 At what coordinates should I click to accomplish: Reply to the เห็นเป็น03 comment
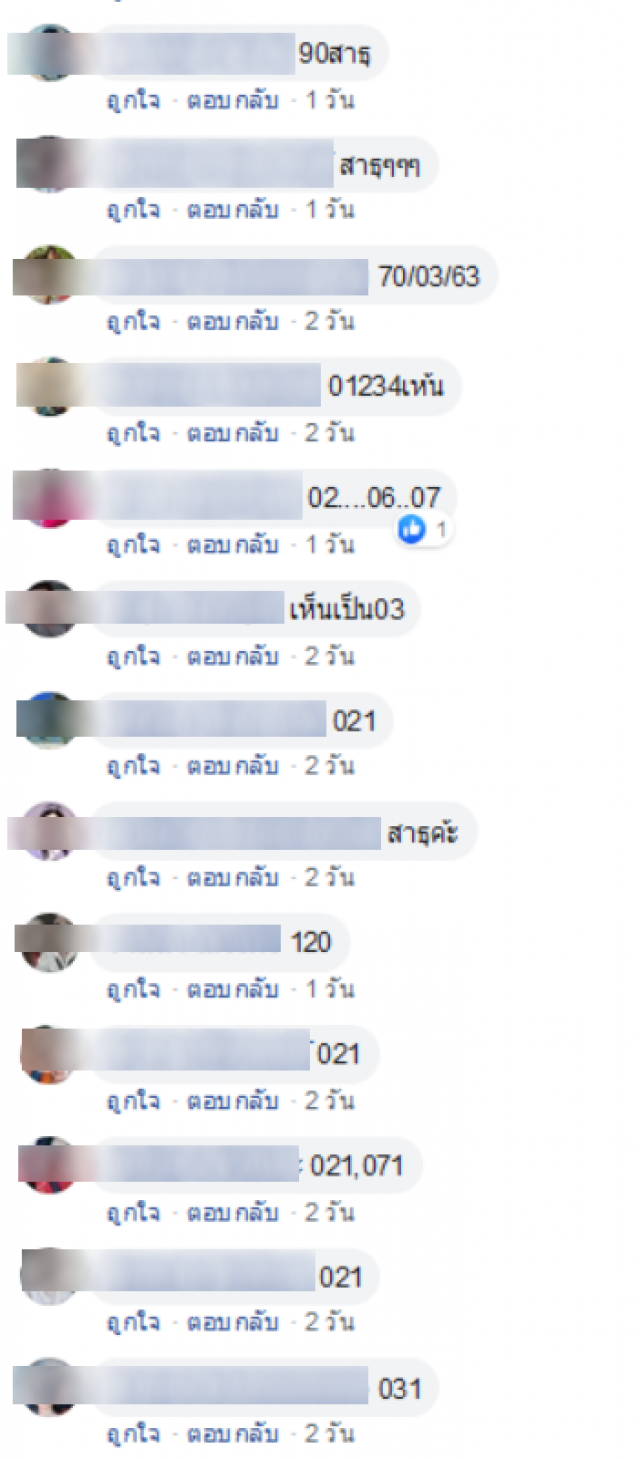point(232,656)
